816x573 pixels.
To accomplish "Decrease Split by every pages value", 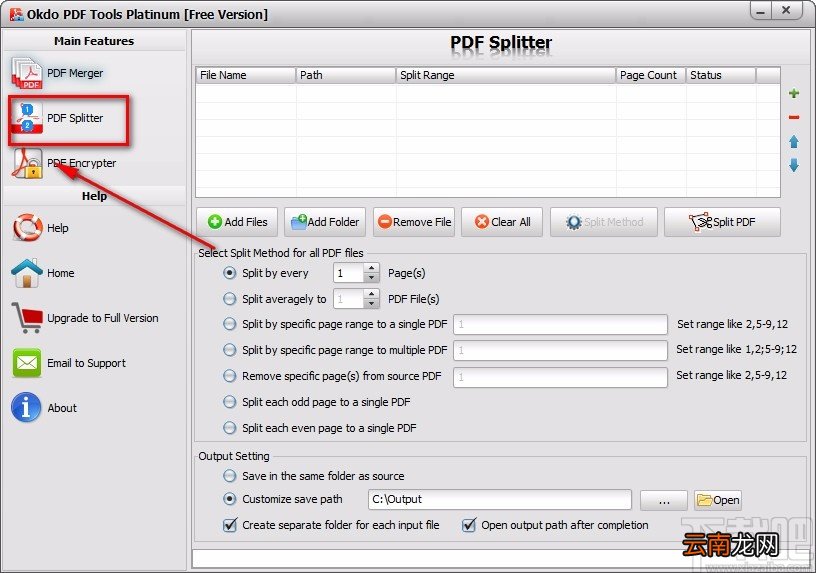I will click(x=371, y=278).
